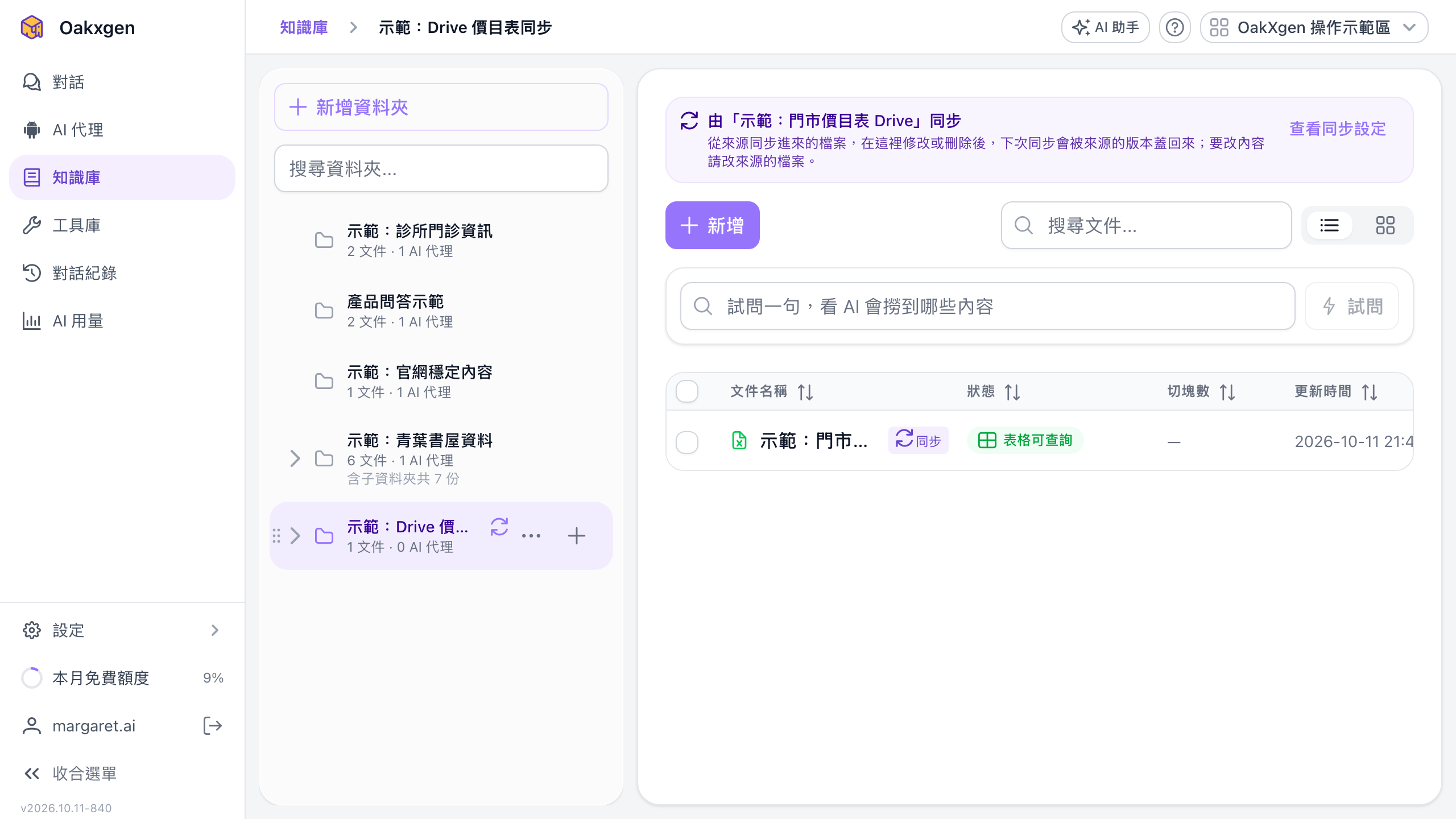Switch to list view icon
Image resolution: width=1456 pixels, height=819 pixels.
coord(1329,225)
